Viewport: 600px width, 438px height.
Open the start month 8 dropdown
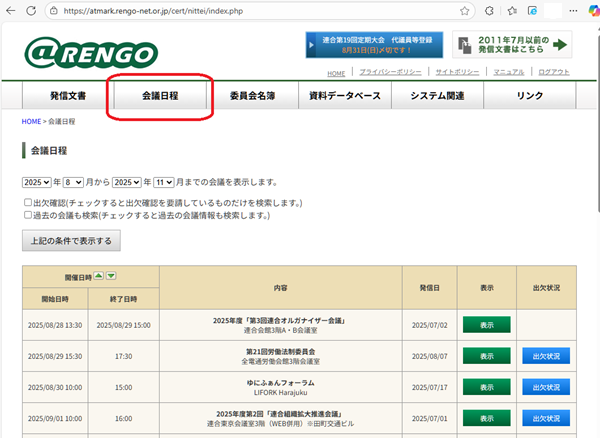(x=73, y=182)
